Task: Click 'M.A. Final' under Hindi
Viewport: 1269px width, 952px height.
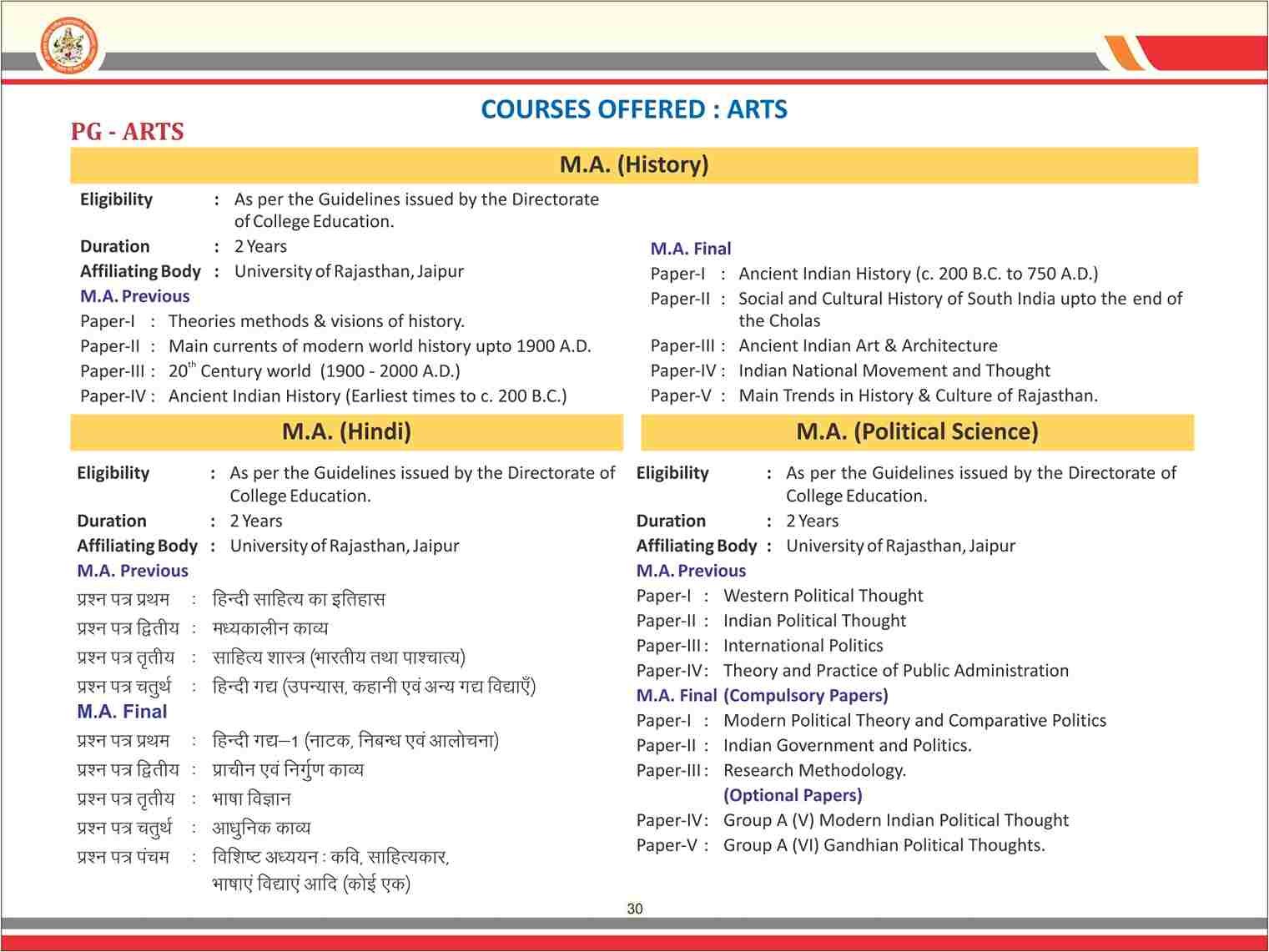Action: point(122,712)
